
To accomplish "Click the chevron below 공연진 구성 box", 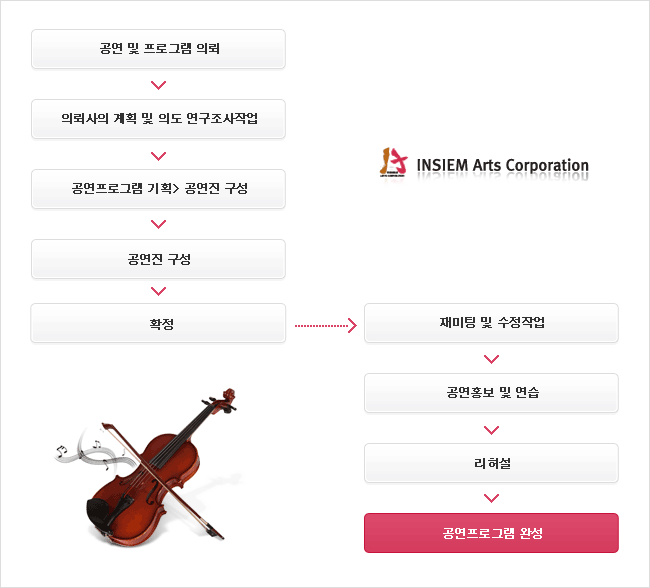I will [x=158, y=291].
